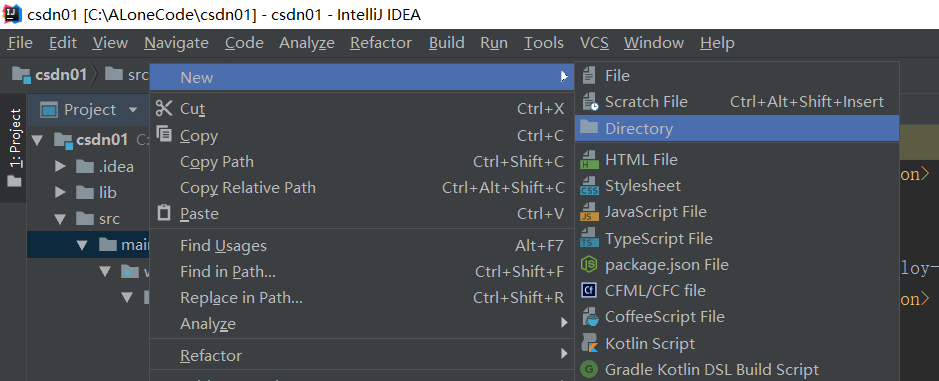Select the src folder in tree
This screenshot has width=939, height=381.
pos(99,219)
